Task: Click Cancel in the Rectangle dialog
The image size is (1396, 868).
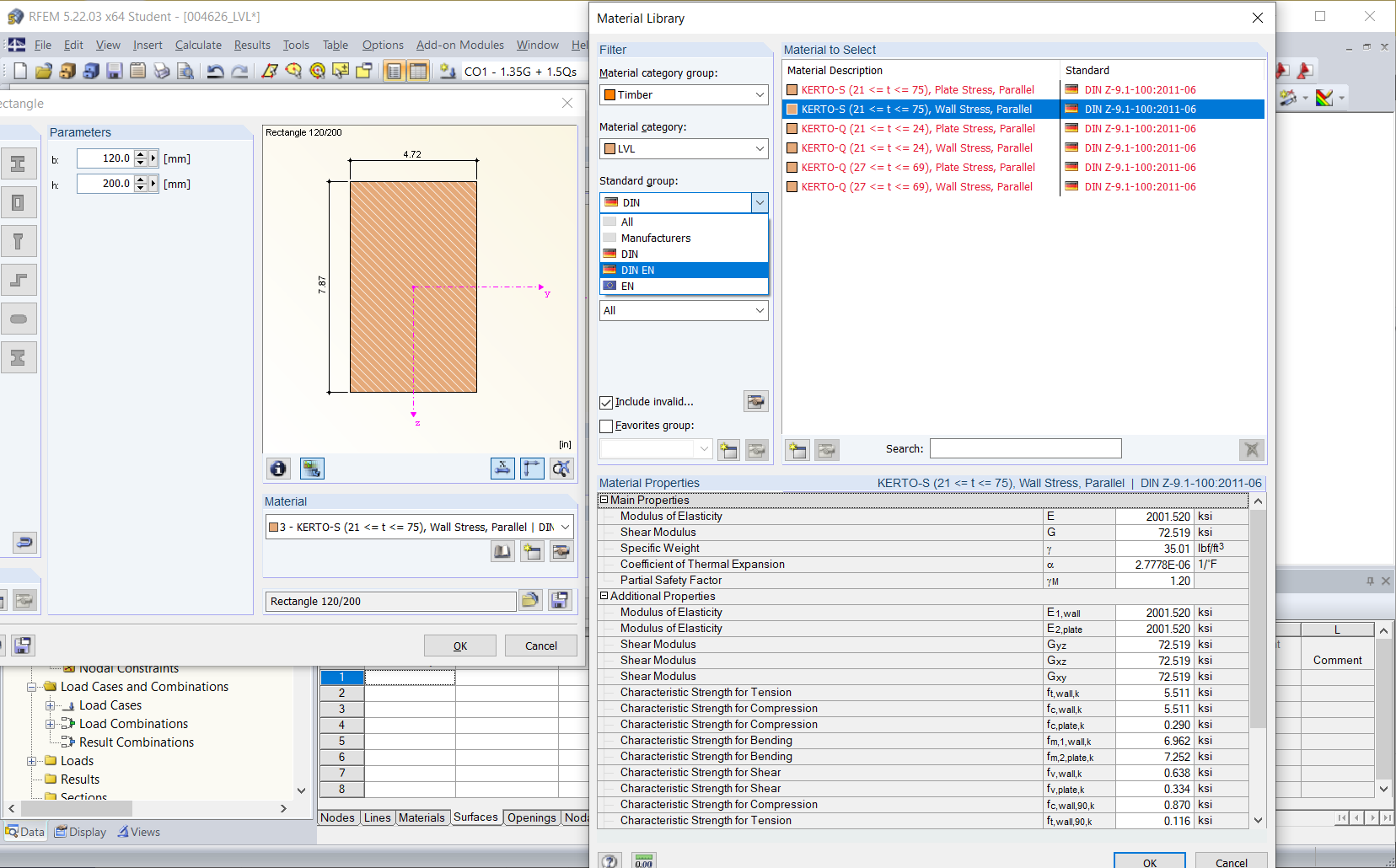Action: tap(540, 646)
